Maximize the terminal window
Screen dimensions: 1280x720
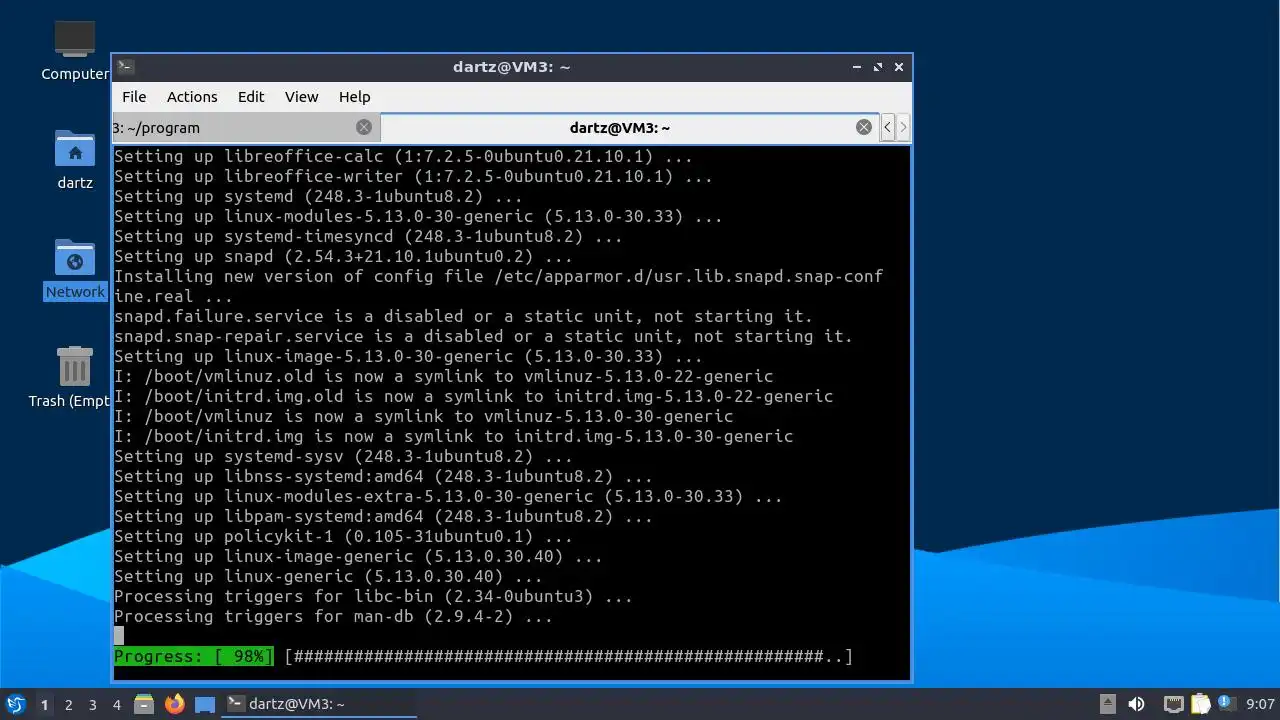(x=878, y=67)
